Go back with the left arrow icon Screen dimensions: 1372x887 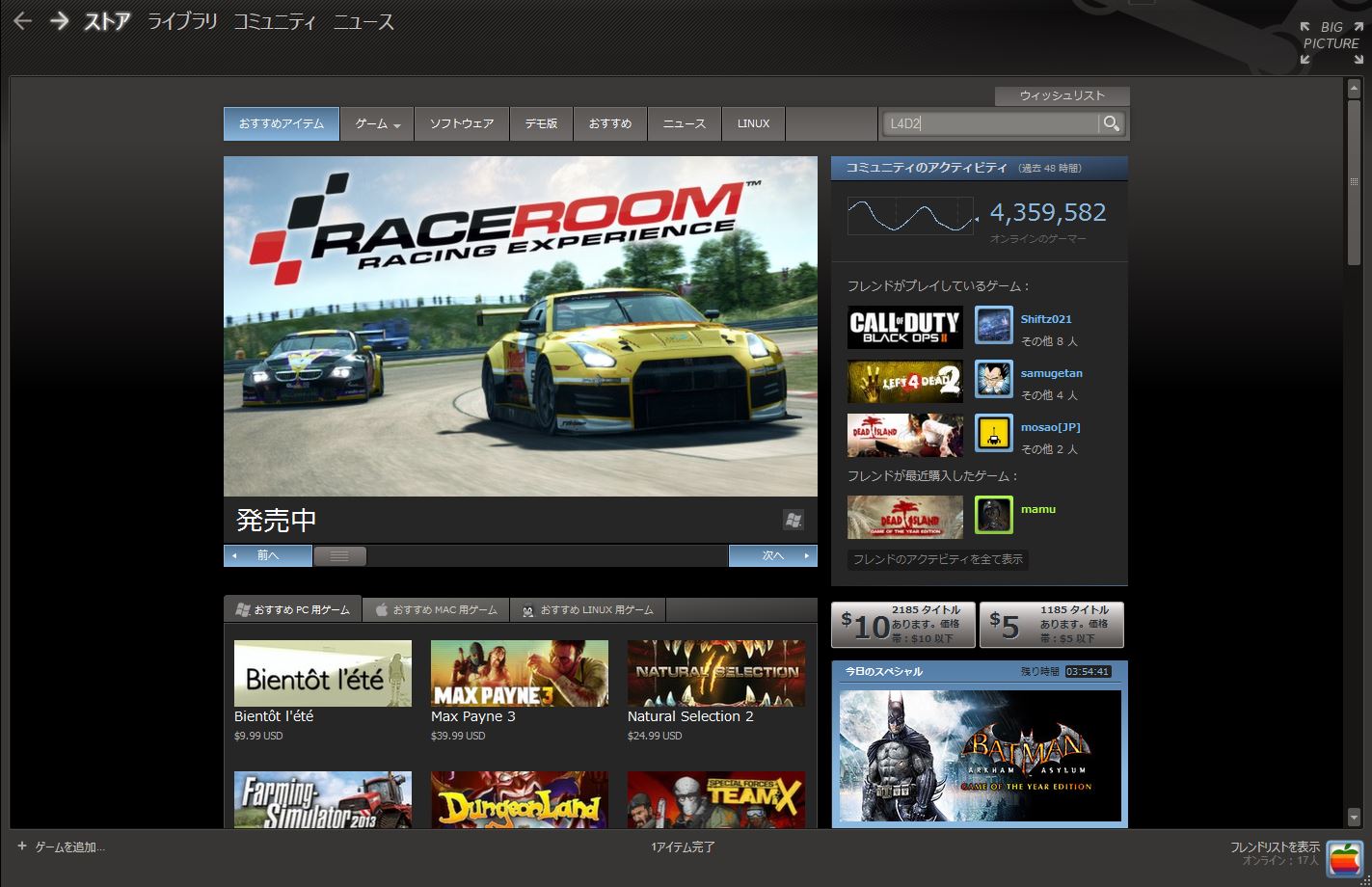(x=22, y=20)
